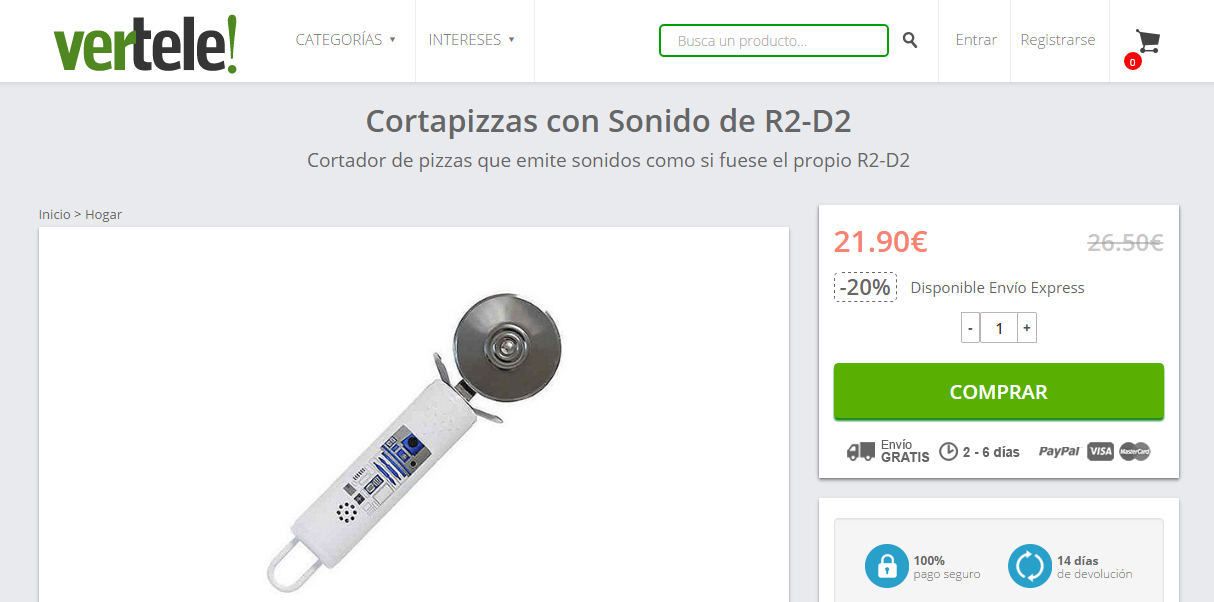Screen dimensions: 1214x602
Task: Click the vertele! logo
Action: (x=146, y=44)
